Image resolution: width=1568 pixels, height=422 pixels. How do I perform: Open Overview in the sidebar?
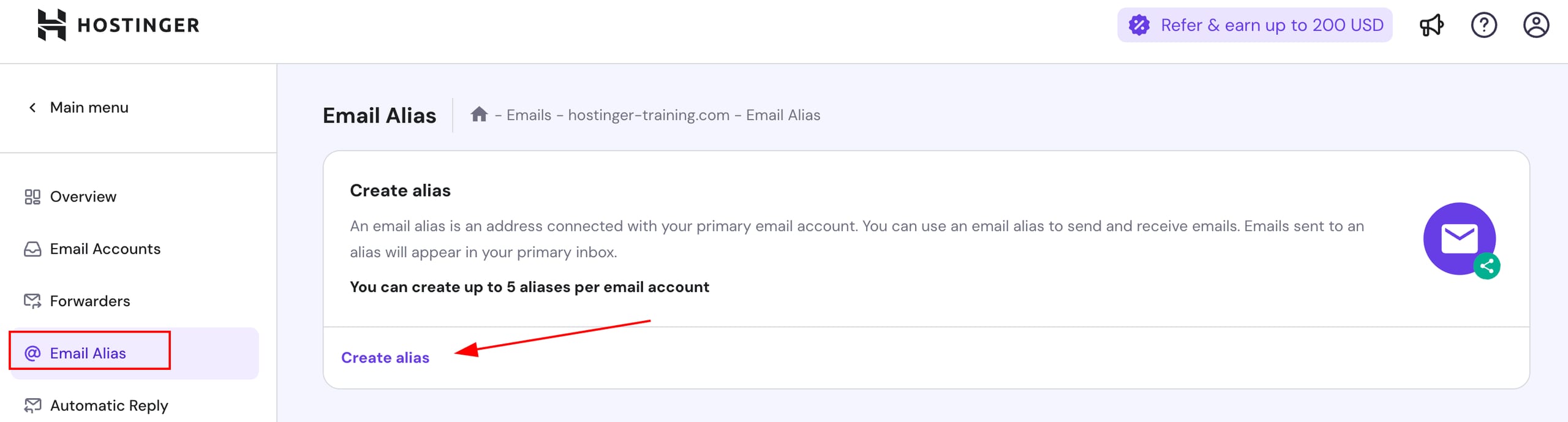83,197
